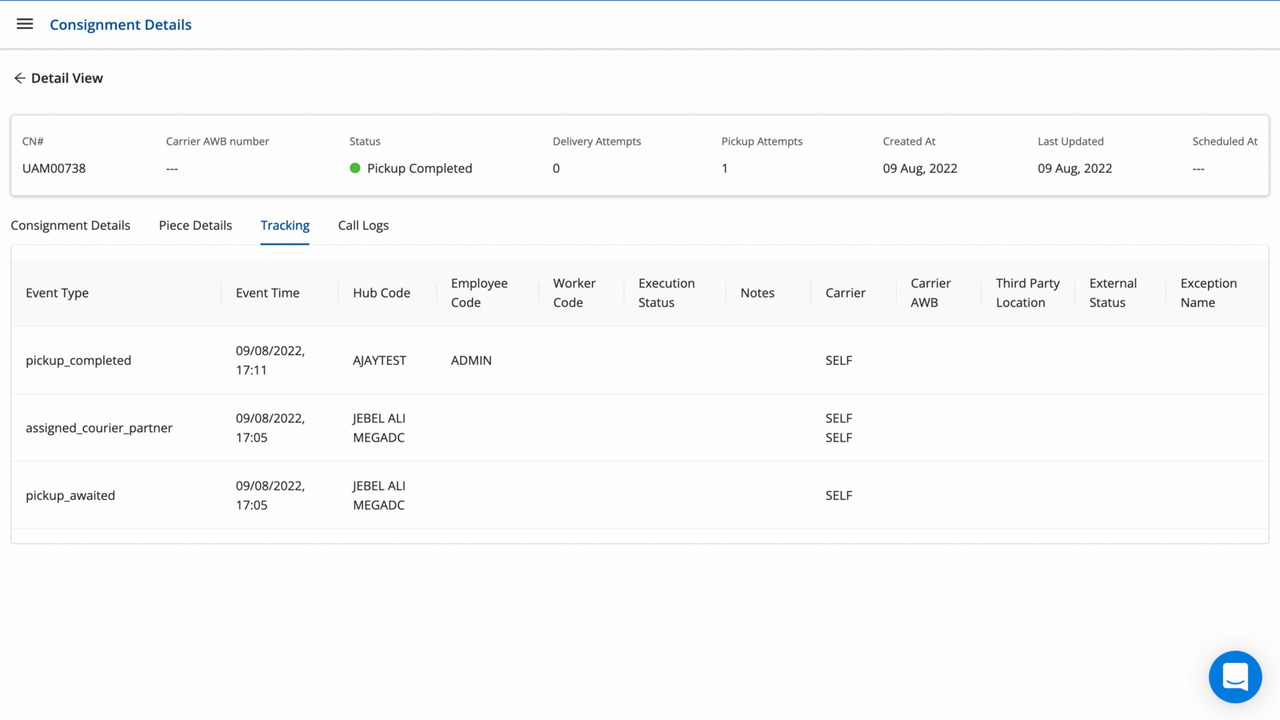The width and height of the screenshot is (1280, 720).
Task: Click the Worker Code column header
Action: pyautogui.click(x=574, y=293)
